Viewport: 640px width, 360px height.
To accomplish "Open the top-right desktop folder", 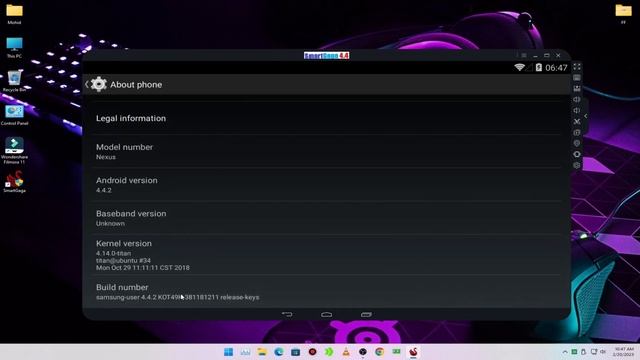I will [623, 14].
